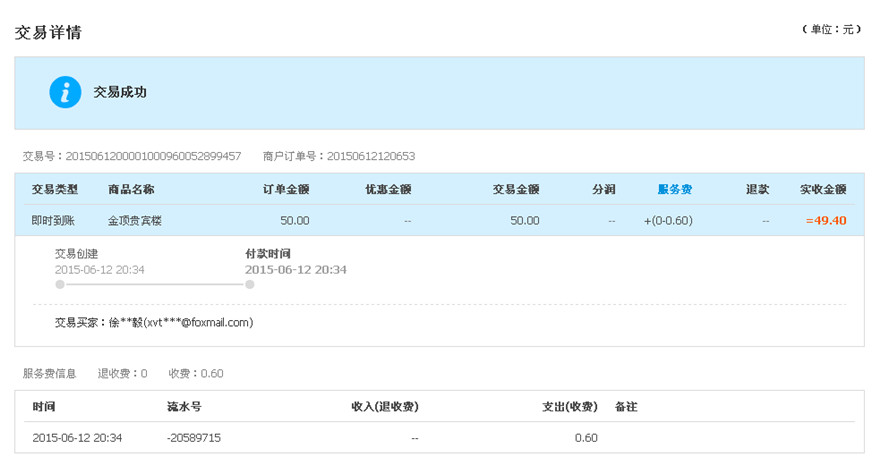Open the 服务费 column header link
The image size is (880, 473).
675,190
